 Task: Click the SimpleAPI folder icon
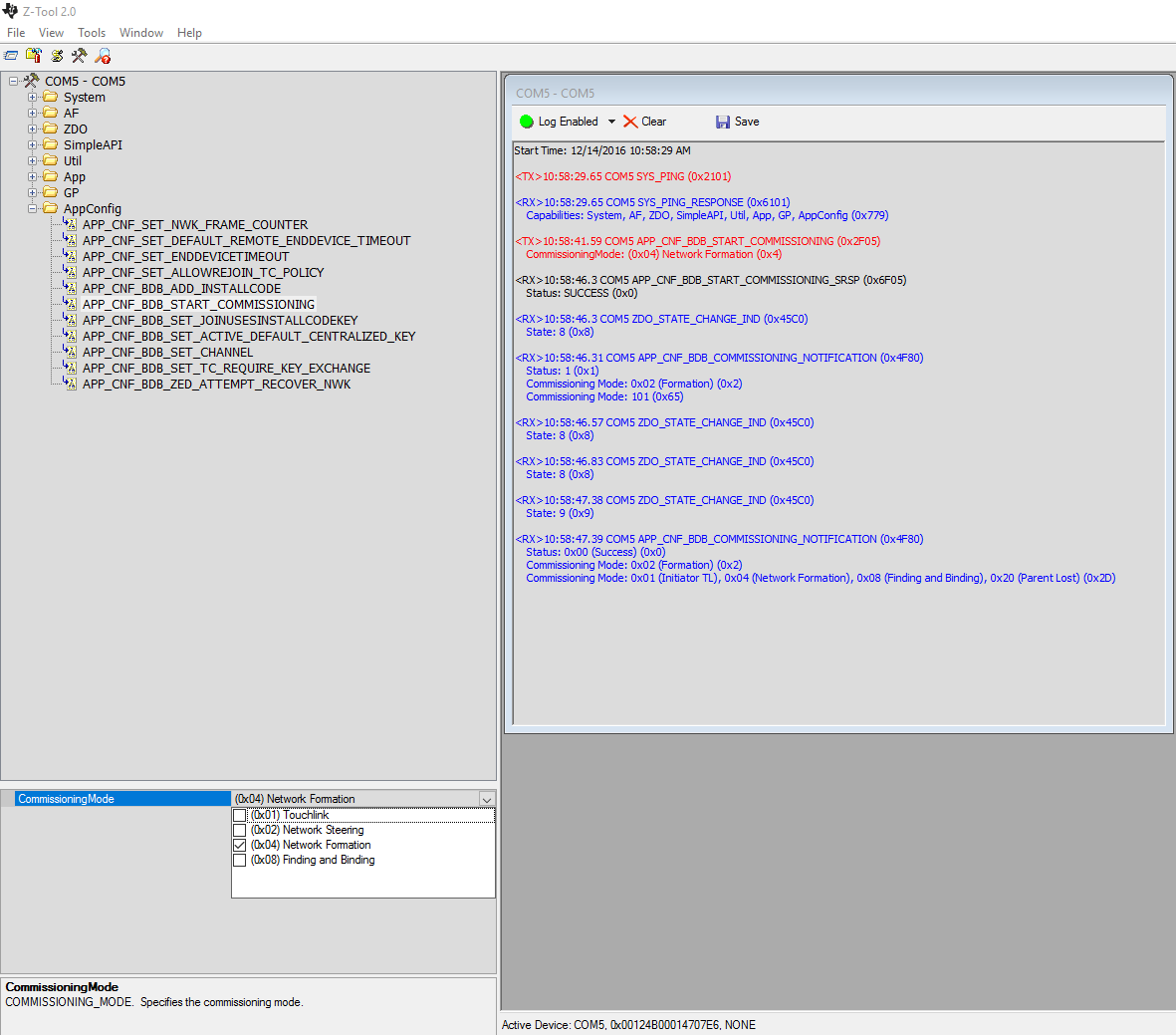[x=50, y=144]
